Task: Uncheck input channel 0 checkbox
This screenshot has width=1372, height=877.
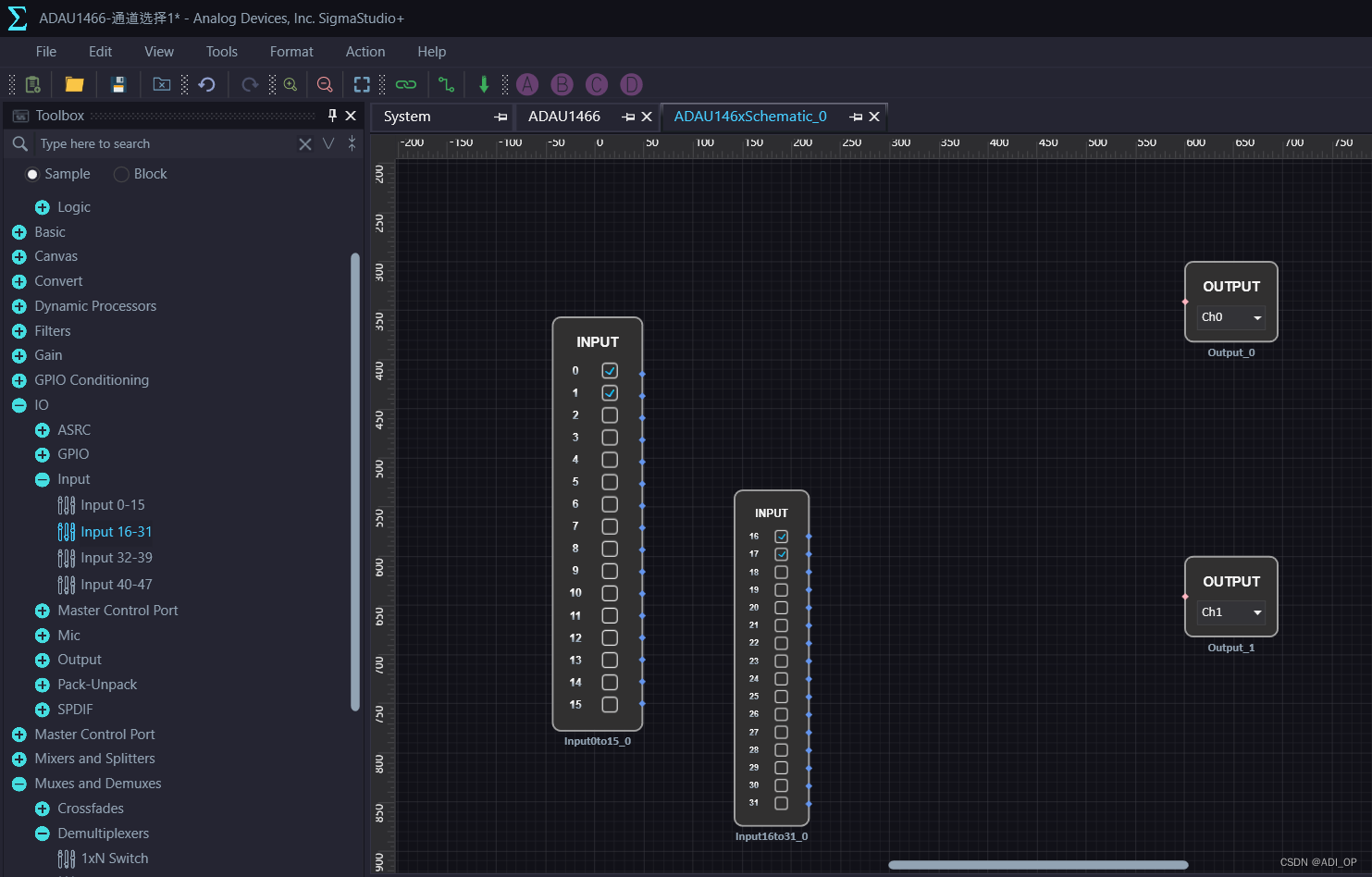Action: (x=610, y=370)
